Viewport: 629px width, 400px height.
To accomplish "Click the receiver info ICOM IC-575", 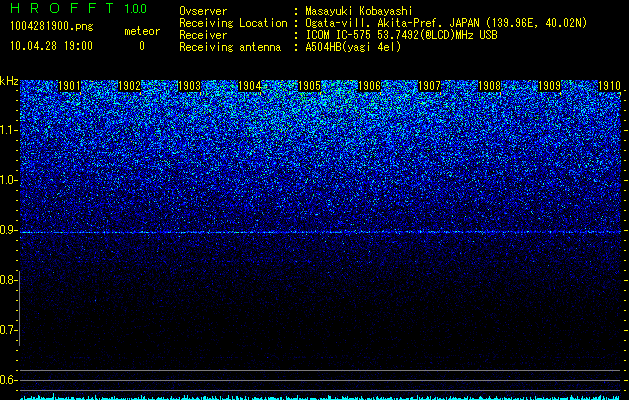I will pyautogui.click(x=339, y=35).
